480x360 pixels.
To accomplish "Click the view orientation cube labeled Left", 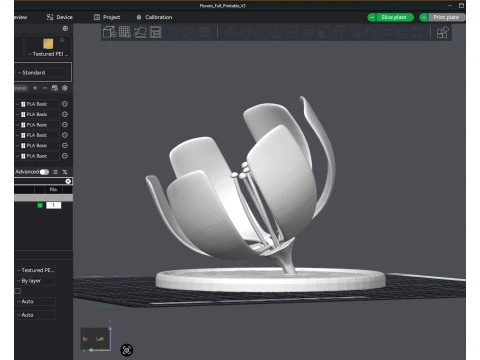I will [x=96, y=339].
